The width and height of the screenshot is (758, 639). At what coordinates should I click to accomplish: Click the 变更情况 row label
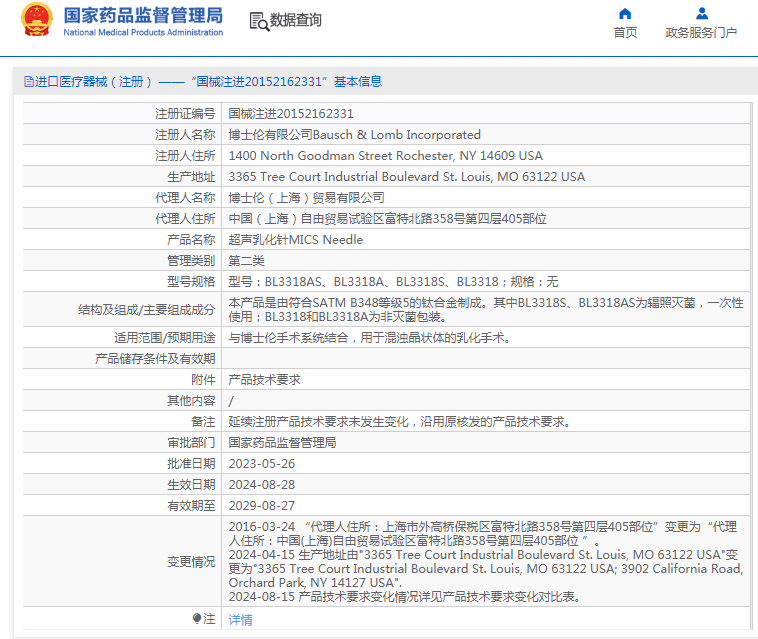point(191,562)
